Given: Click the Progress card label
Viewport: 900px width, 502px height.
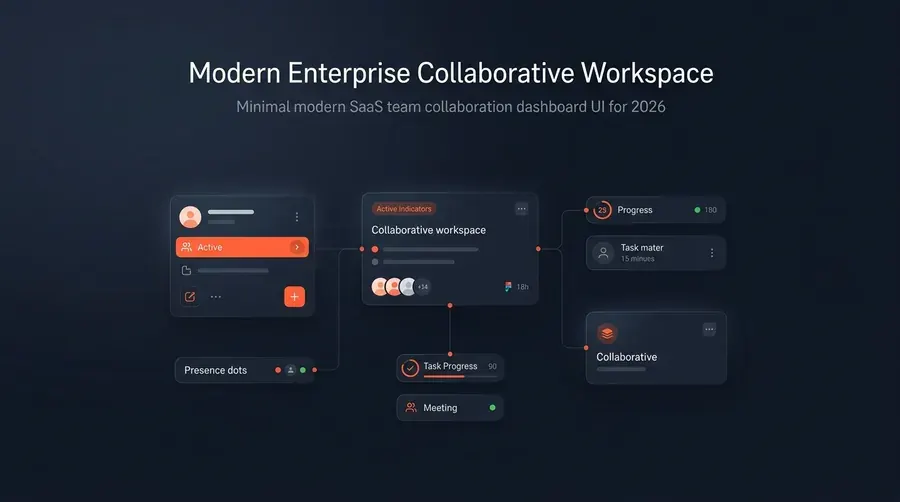Looking at the screenshot, I should click(635, 210).
